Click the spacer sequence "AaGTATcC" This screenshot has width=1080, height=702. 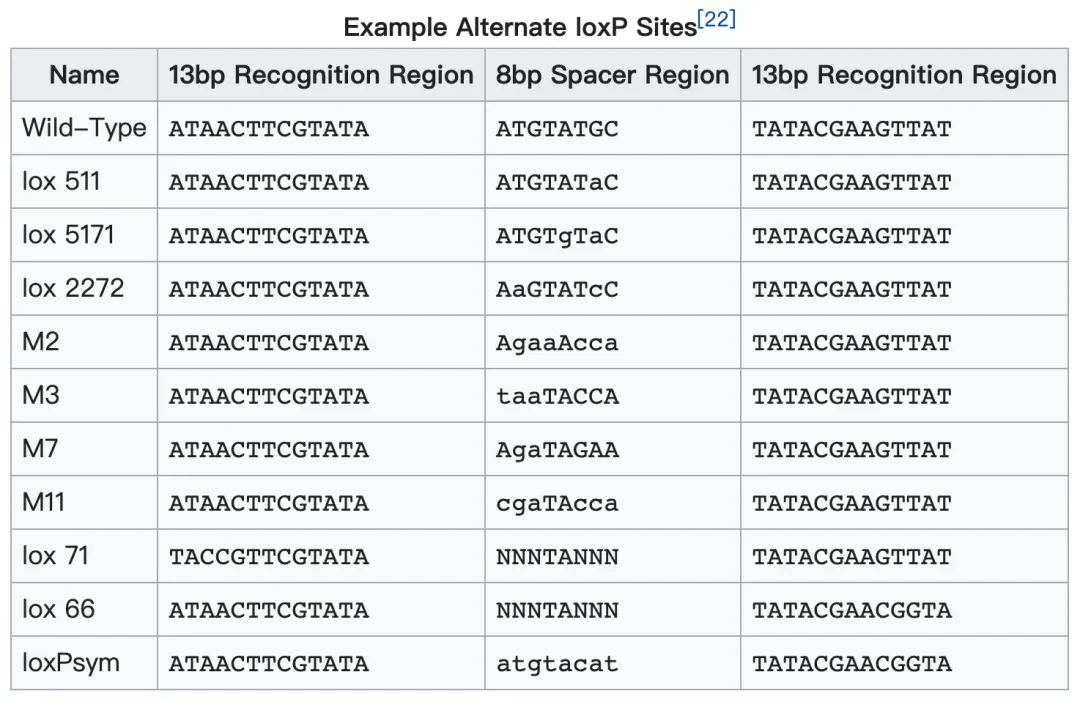click(x=557, y=290)
